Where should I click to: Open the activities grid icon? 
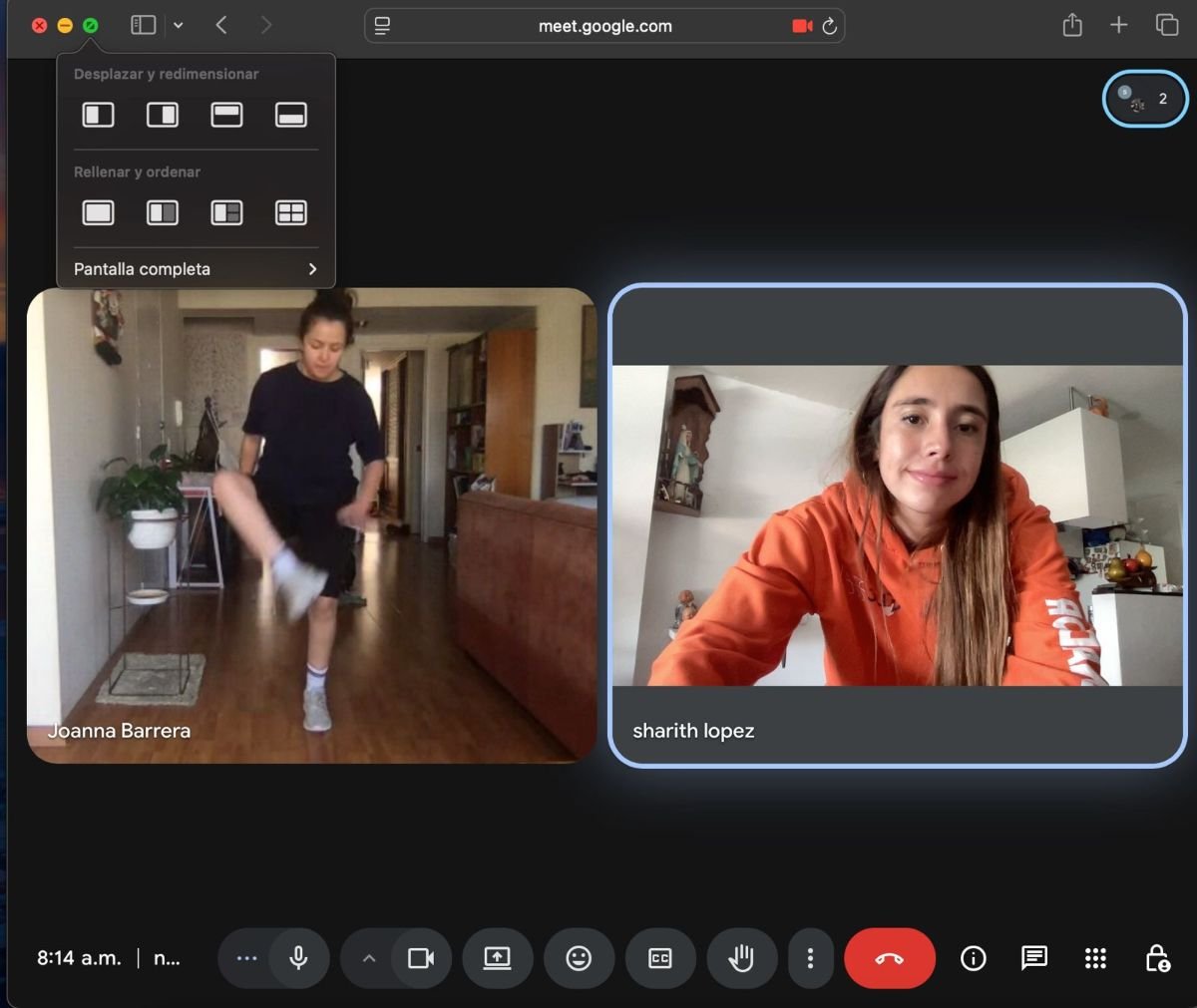point(1095,958)
